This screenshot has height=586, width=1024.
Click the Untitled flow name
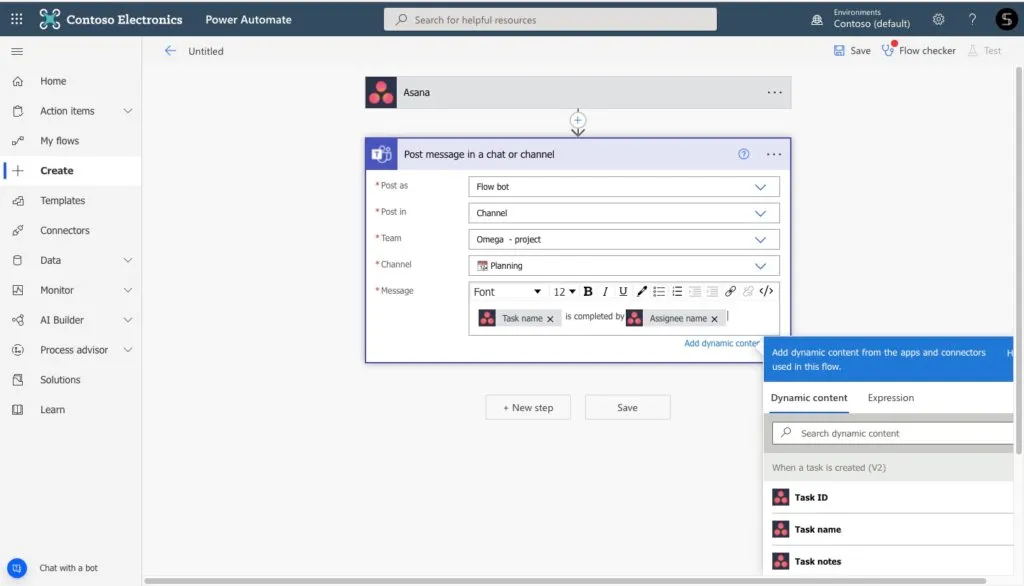coord(206,51)
